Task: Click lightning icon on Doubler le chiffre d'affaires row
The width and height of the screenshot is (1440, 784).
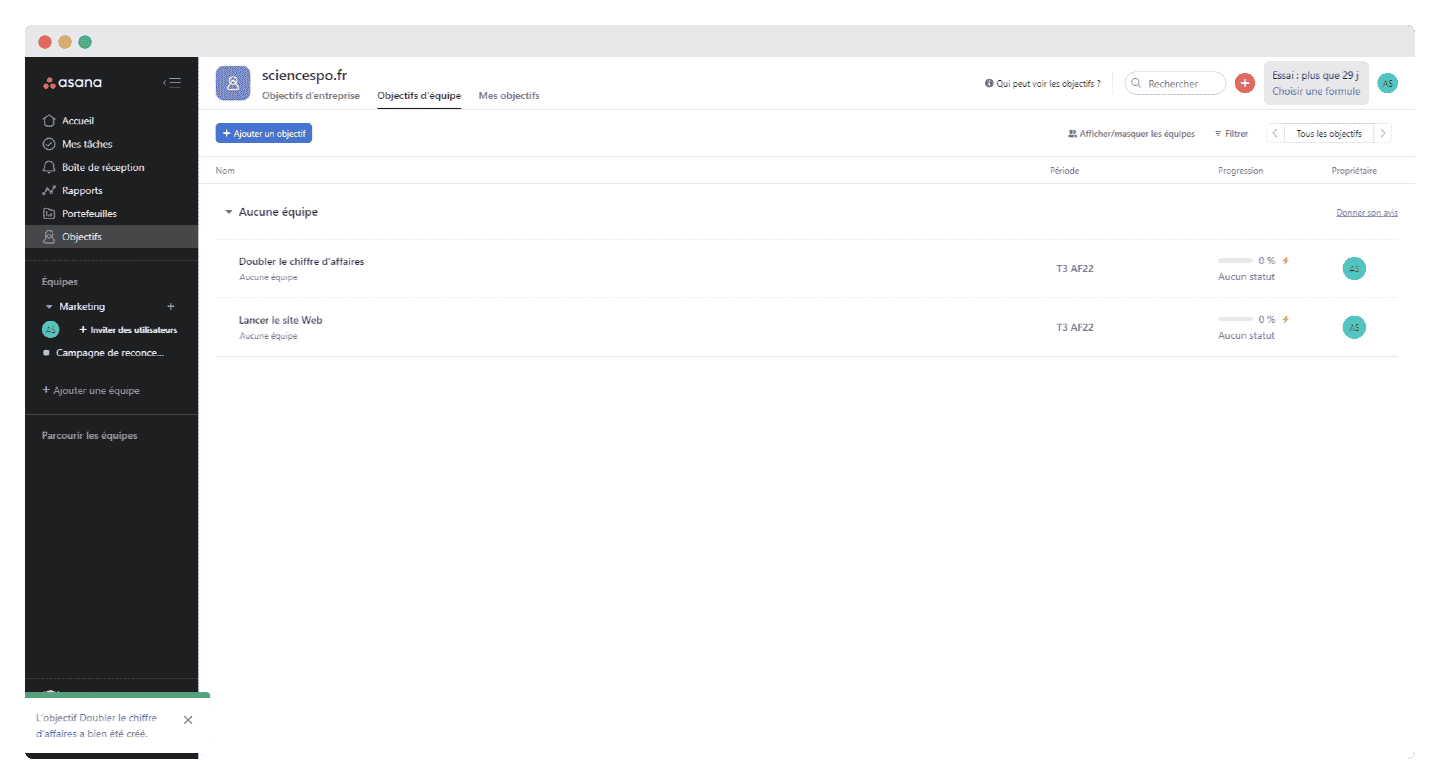Action: pos(1286,261)
